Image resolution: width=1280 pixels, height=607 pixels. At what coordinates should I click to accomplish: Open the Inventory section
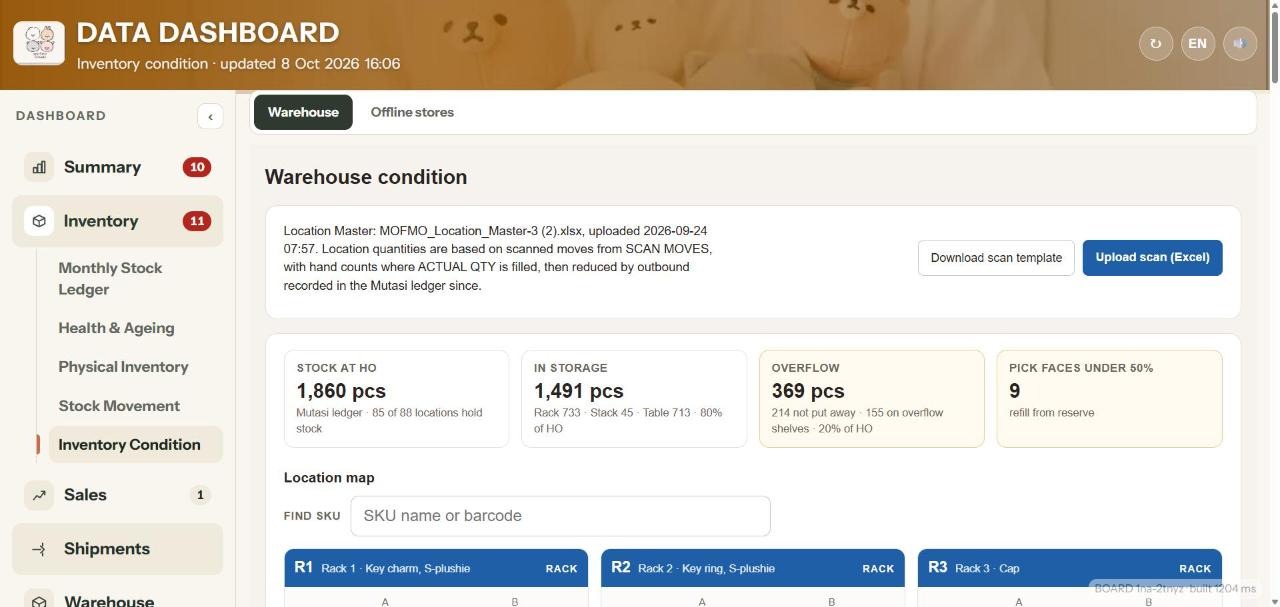[117, 221]
